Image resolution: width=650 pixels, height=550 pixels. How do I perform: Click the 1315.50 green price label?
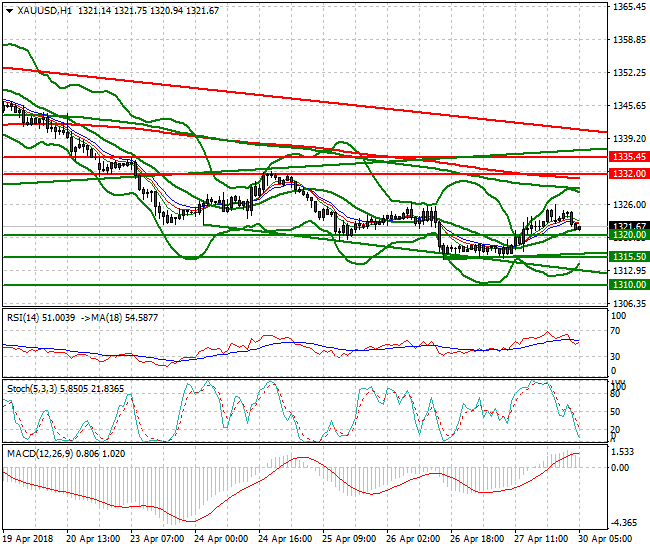629,257
